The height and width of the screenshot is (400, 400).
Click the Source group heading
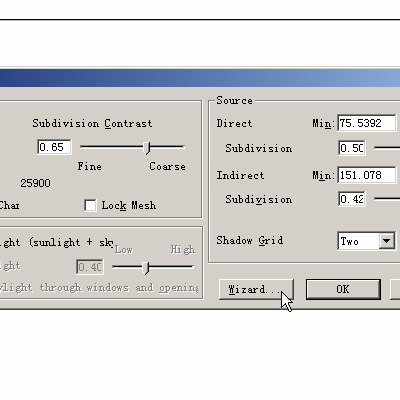(x=234, y=100)
